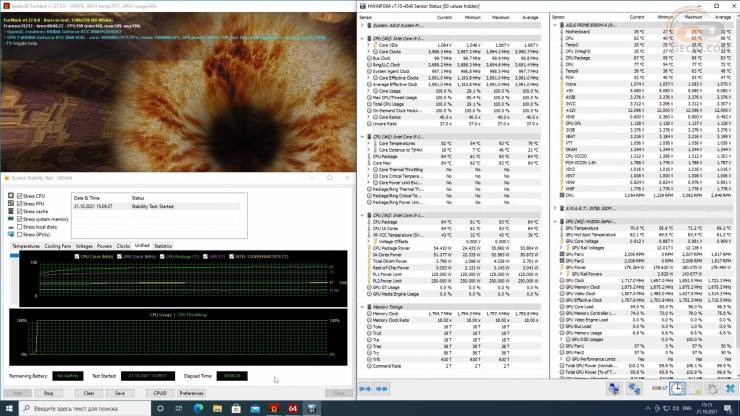Switch to AIDA64 via taskbar 64 icon
This screenshot has width=740, height=416.
point(293,408)
